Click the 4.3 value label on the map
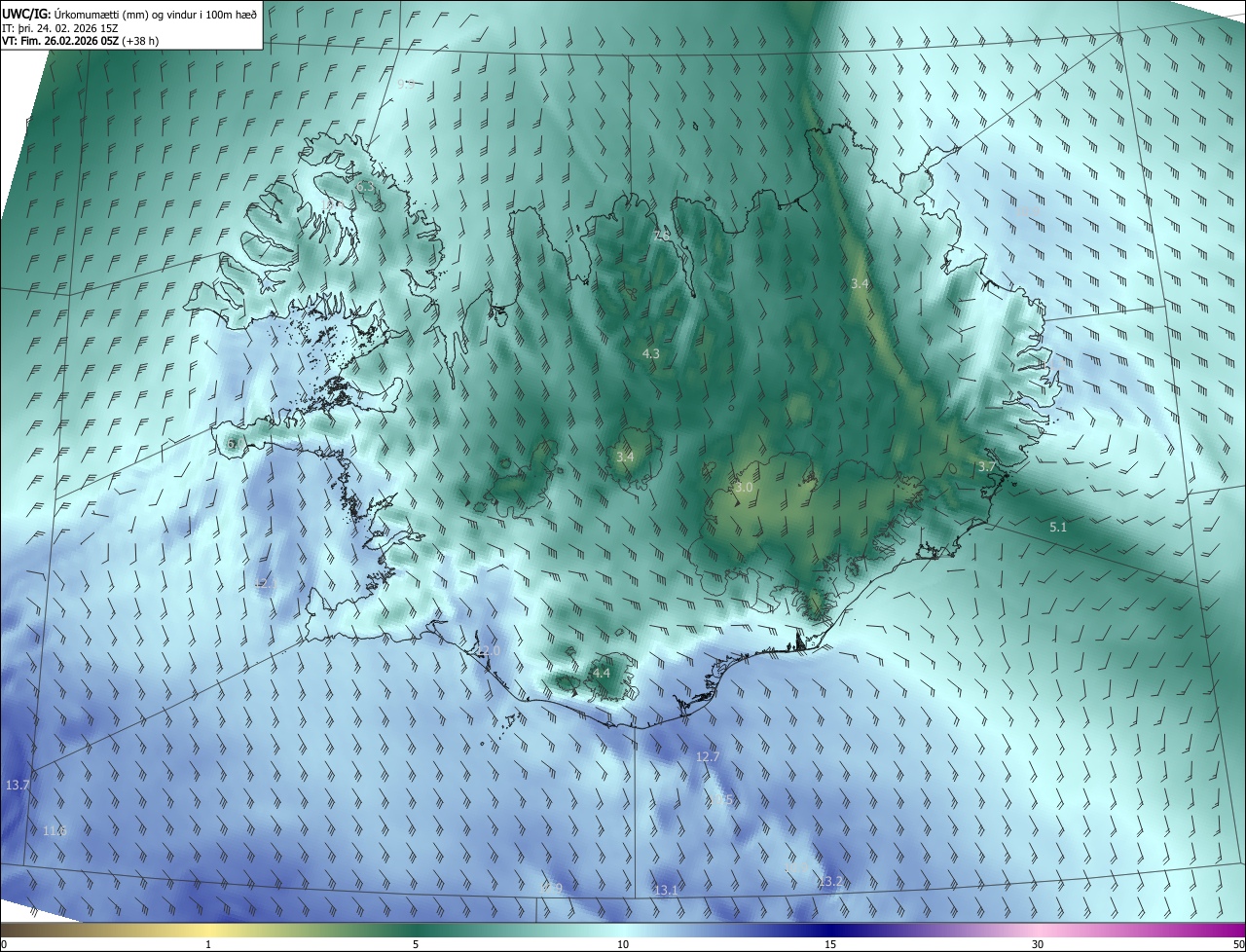 pyautogui.click(x=651, y=354)
